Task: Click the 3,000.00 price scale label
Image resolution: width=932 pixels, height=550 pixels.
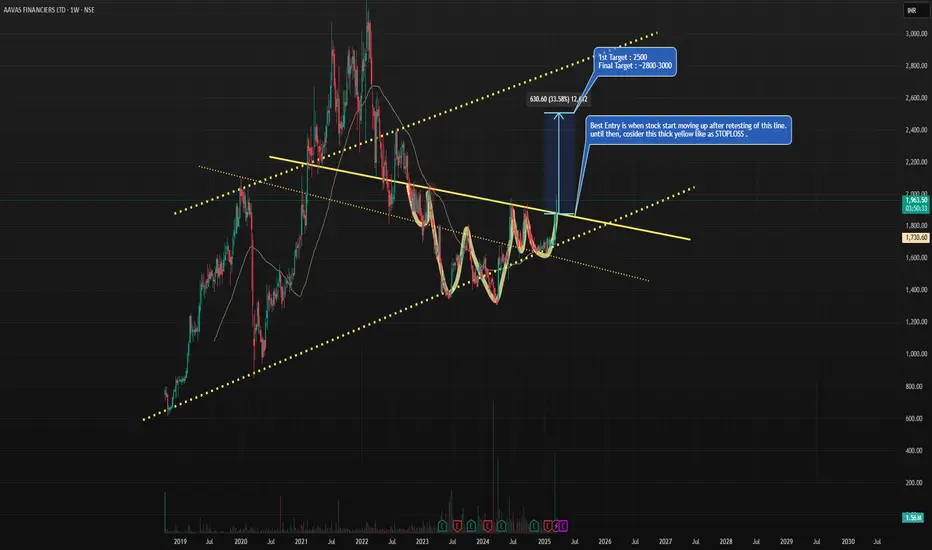Action: [916, 34]
